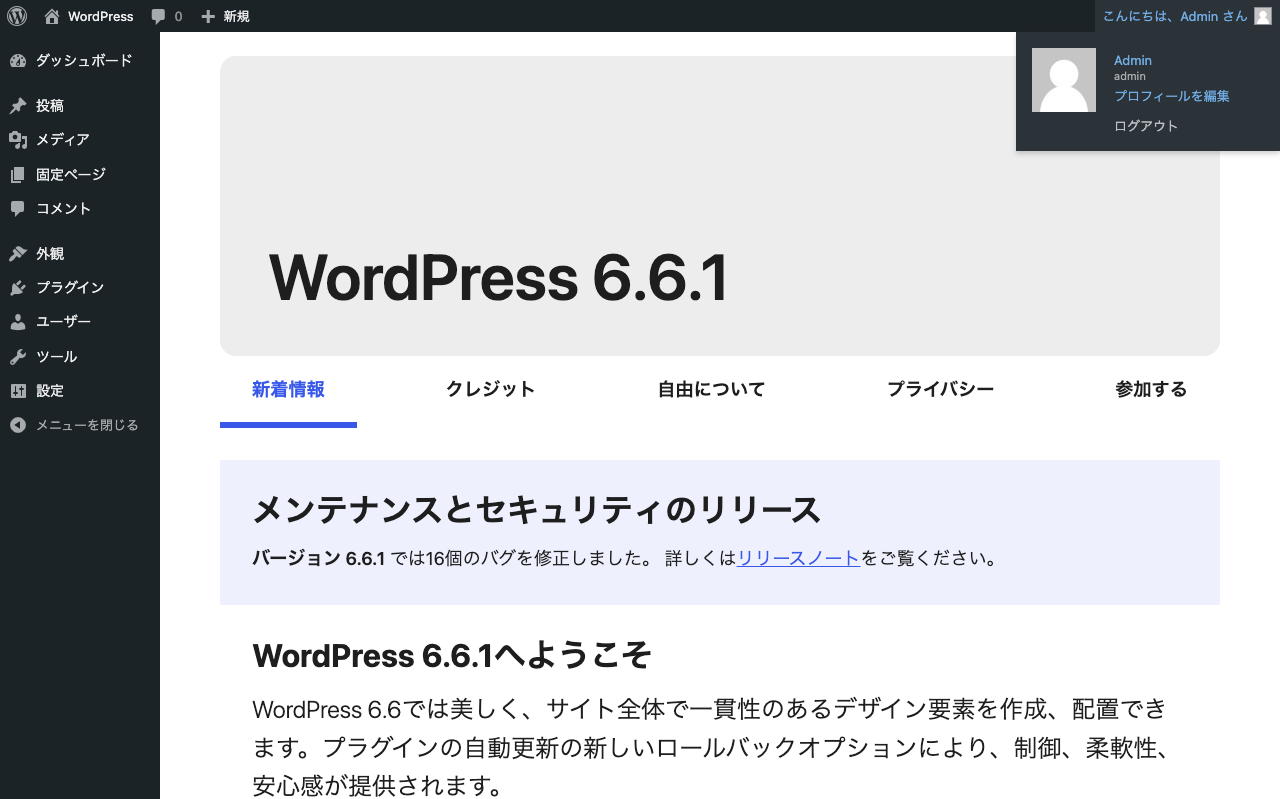Click the comment count 0 in admin bar
This screenshot has width=1280, height=799.
point(178,16)
